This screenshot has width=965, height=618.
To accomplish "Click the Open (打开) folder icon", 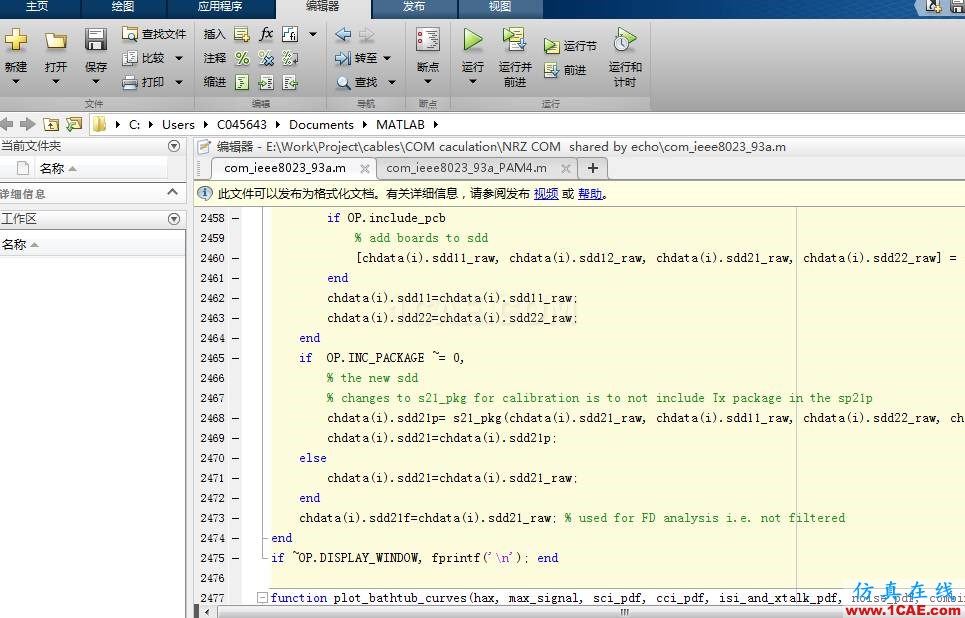I will tap(56, 41).
